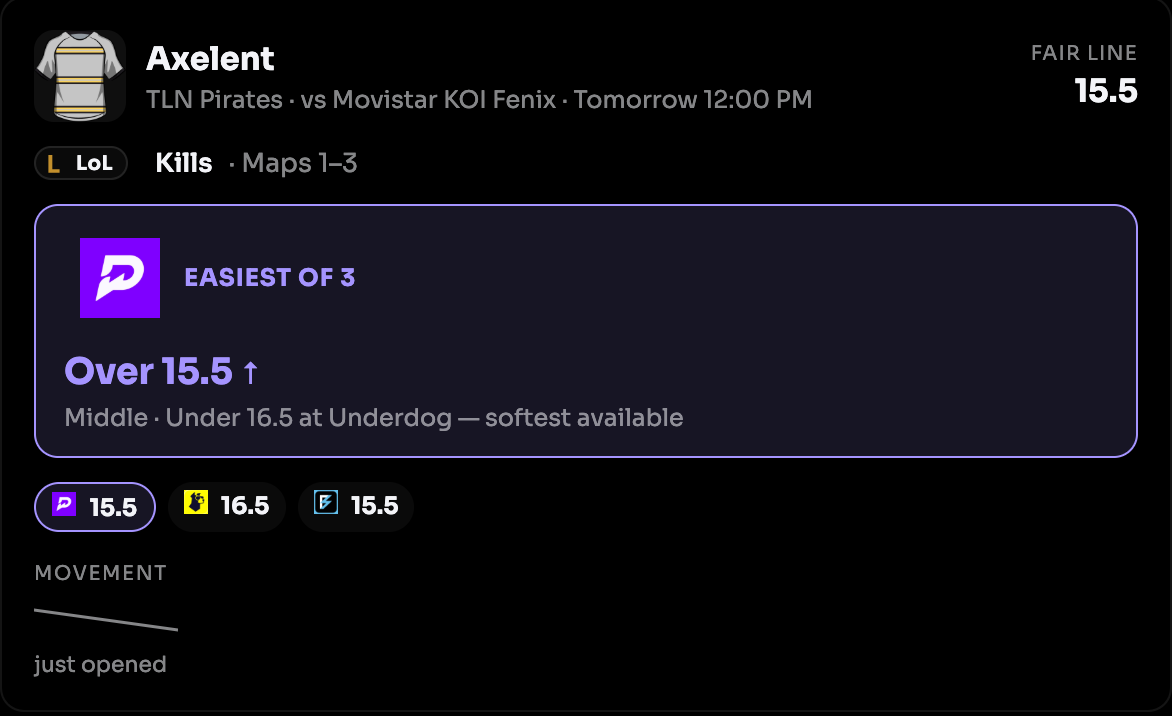Click the yellow Underdog icon

click(196, 502)
